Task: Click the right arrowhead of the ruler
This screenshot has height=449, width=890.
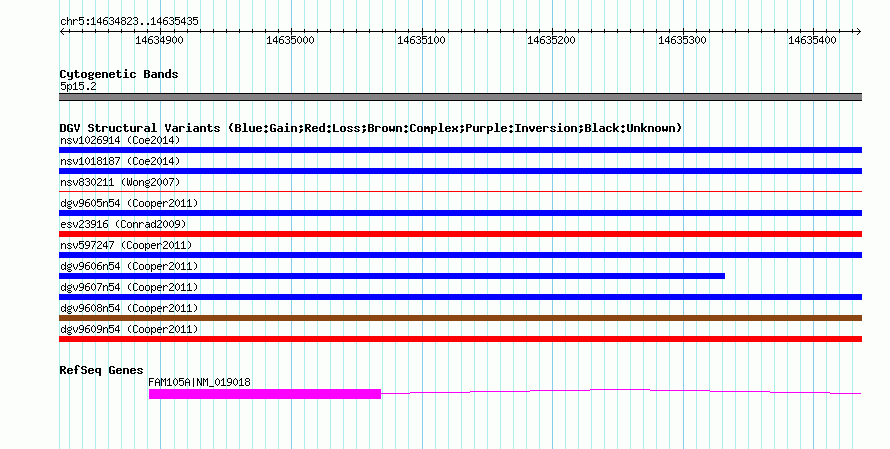Action: [x=859, y=32]
